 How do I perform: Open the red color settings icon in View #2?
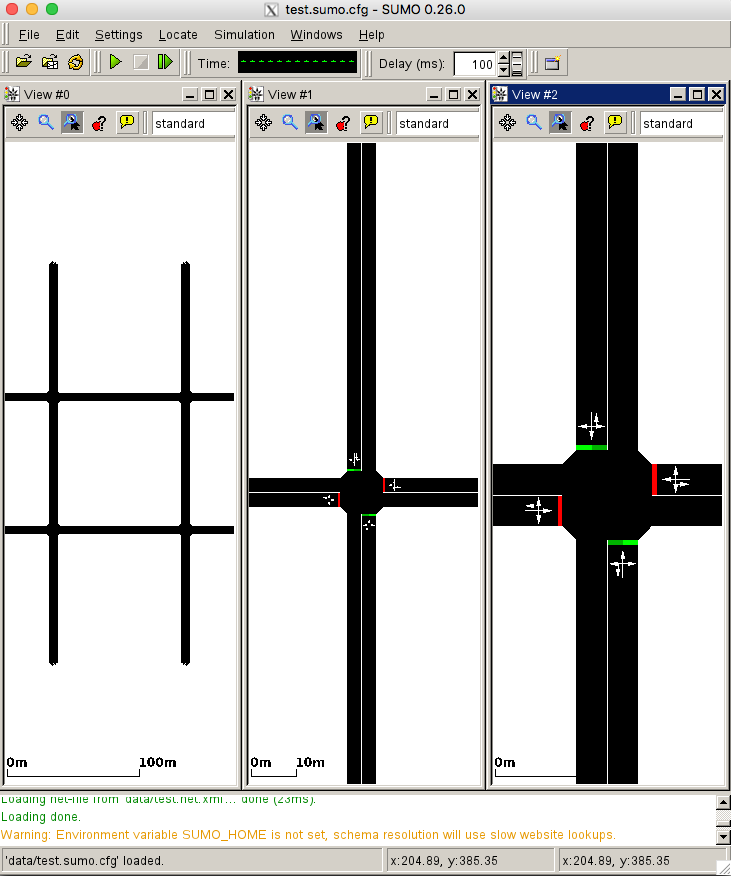588,123
